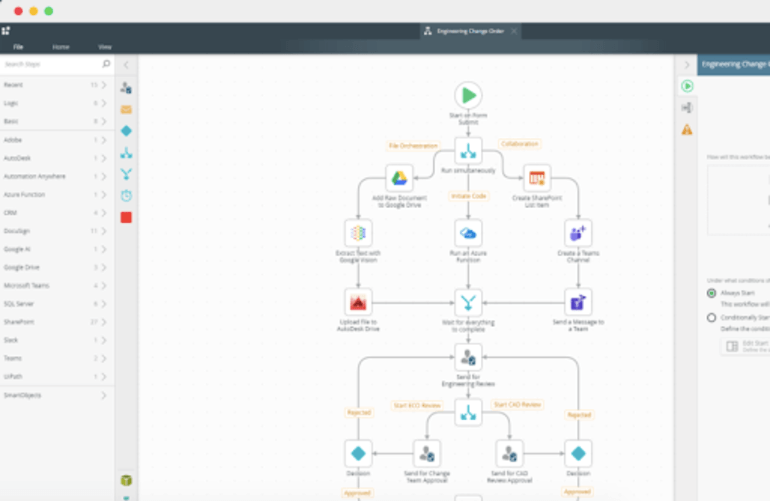Expand the AutoDesk category
Image resolution: width=770 pixels, height=501 pixels.
57,158
